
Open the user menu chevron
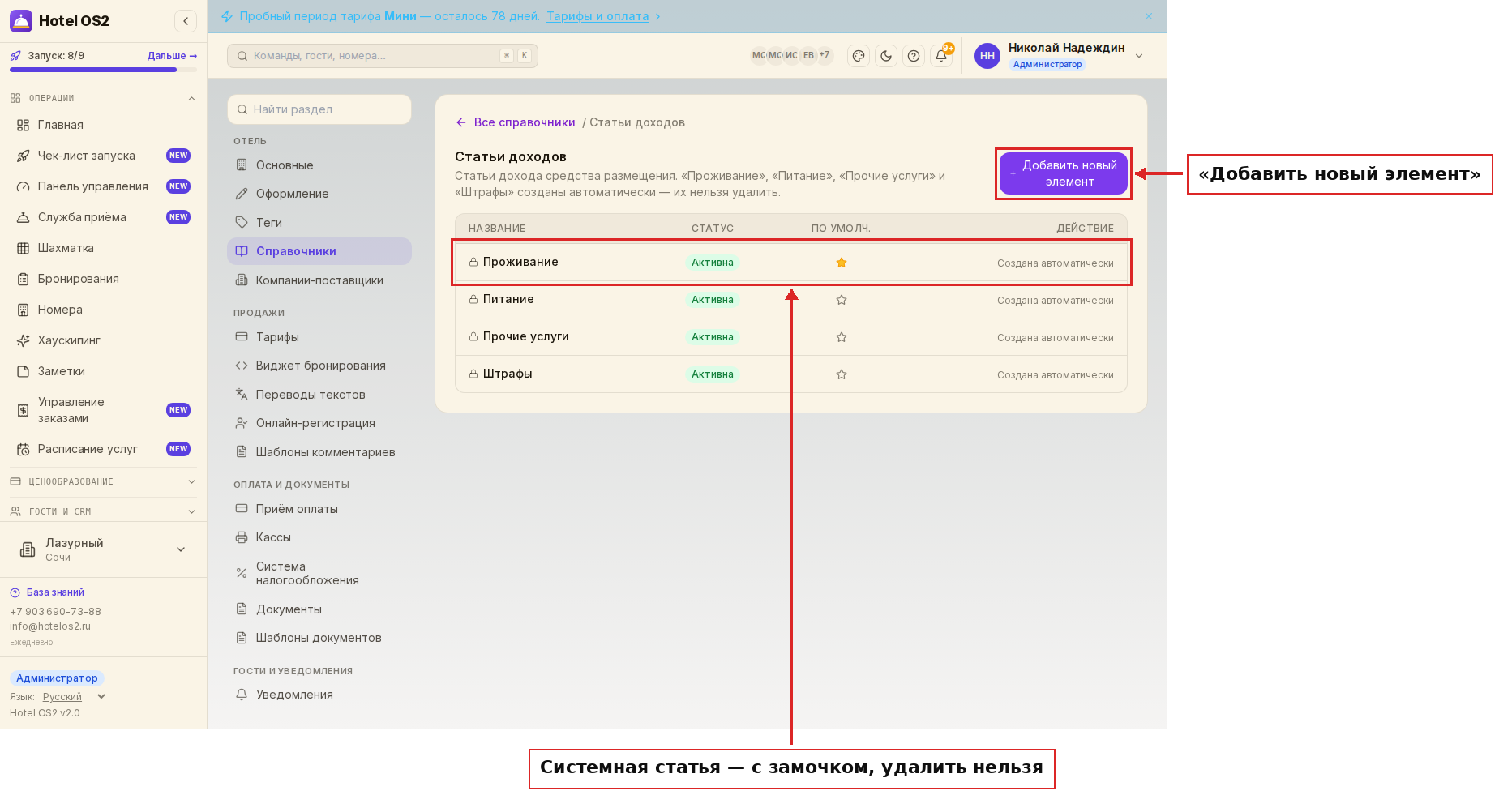coord(1139,56)
